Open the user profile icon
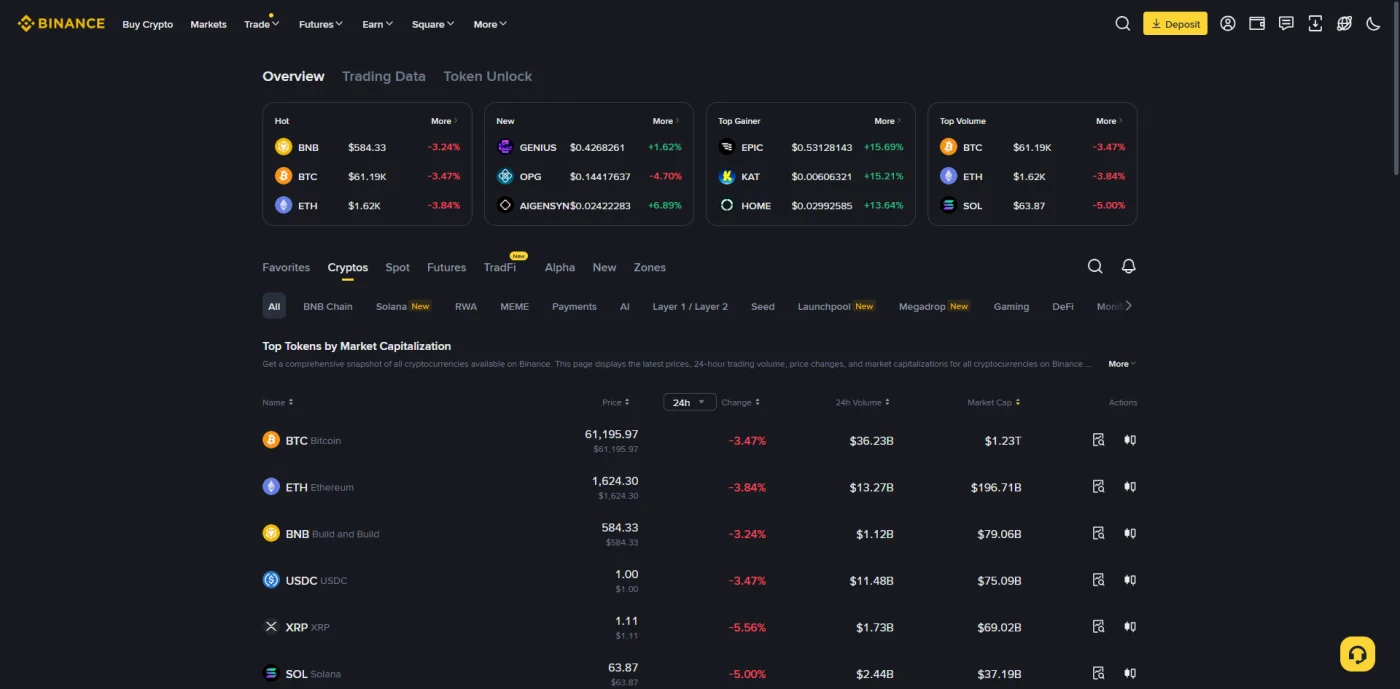 click(1228, 24)
